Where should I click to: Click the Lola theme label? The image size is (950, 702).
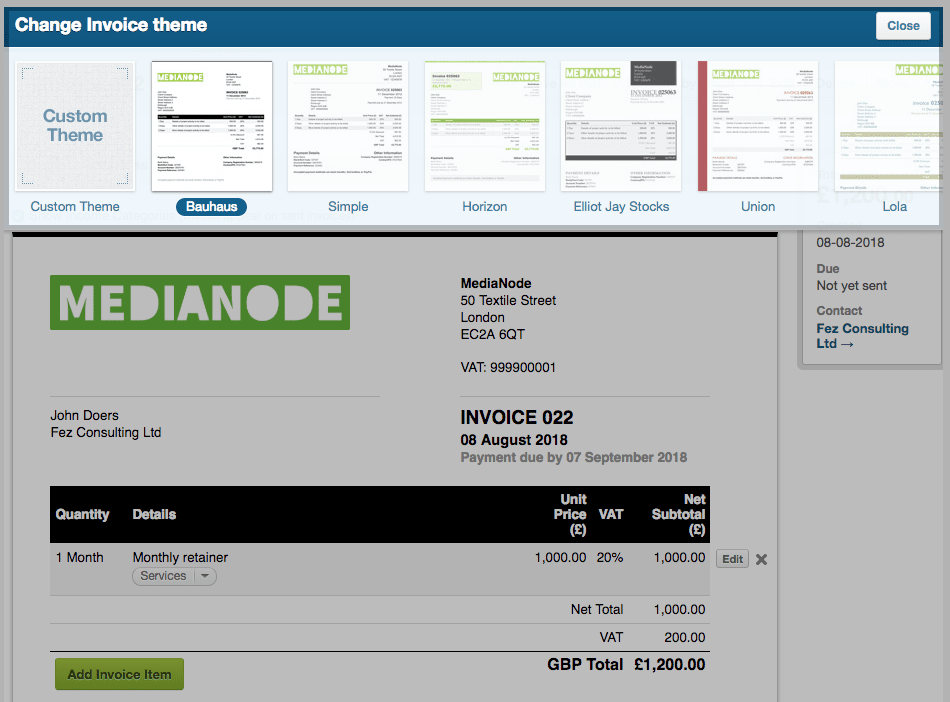894,207
